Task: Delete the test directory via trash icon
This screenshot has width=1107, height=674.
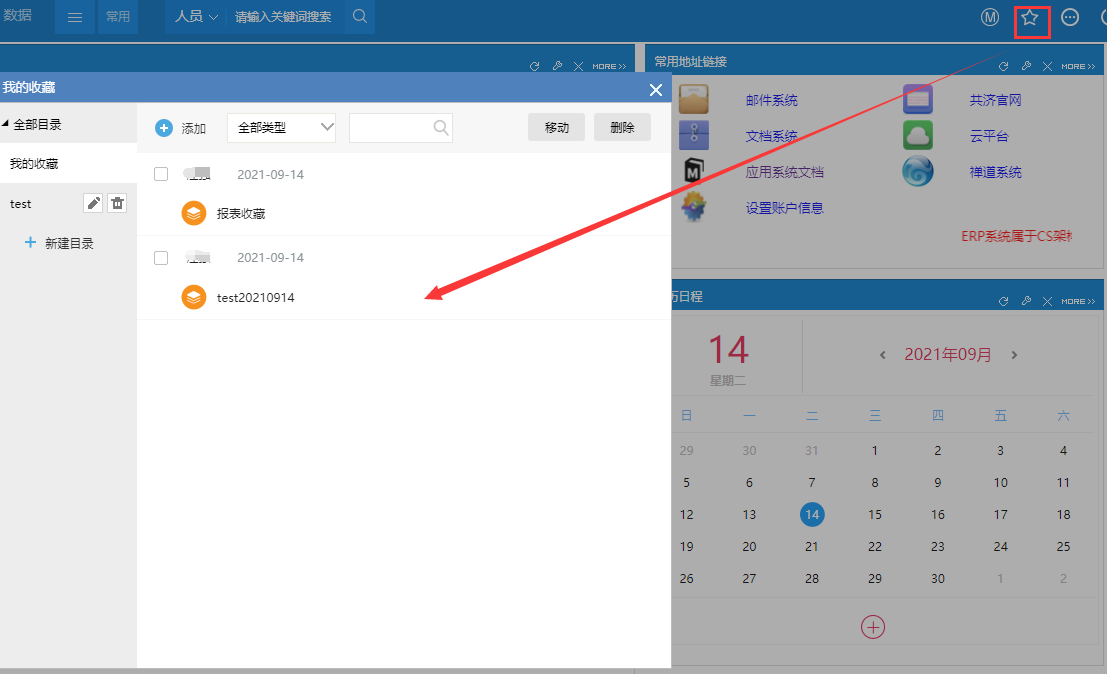Action: click(x=117, y=203)
